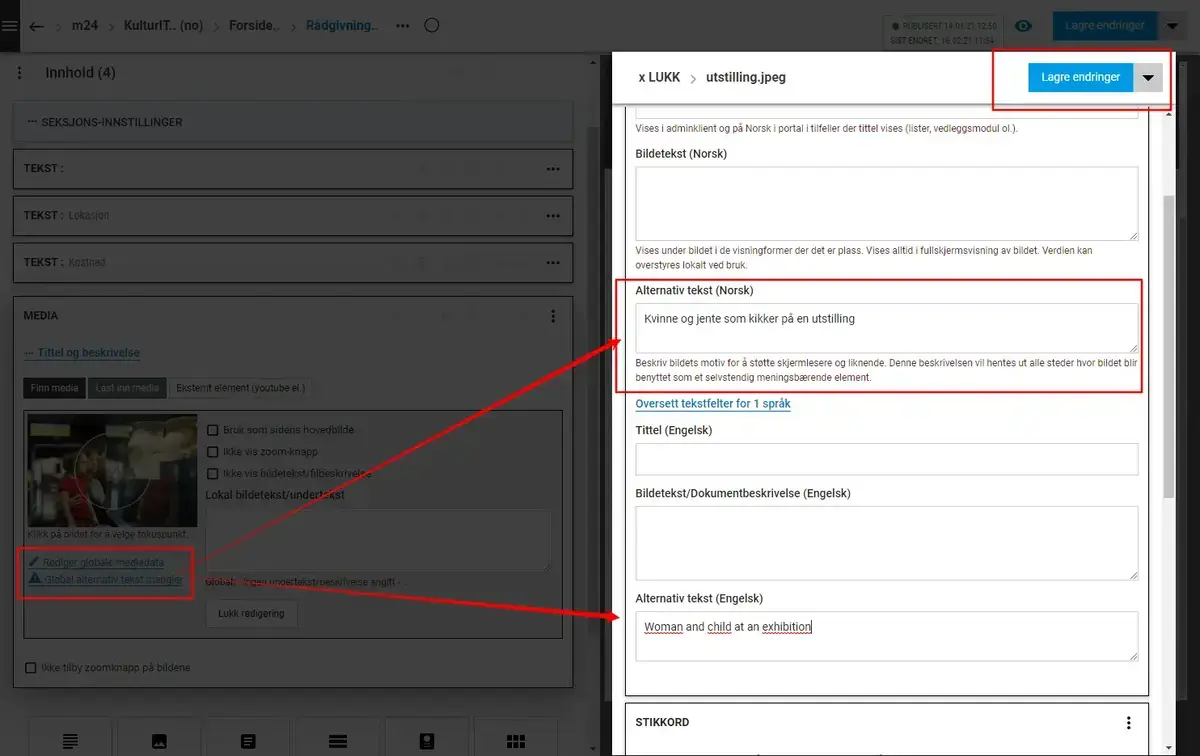Open the ellipsis menu on TEKST: Lokasjon row
The image size is (1200, 756).
click(x=553, y=216)
